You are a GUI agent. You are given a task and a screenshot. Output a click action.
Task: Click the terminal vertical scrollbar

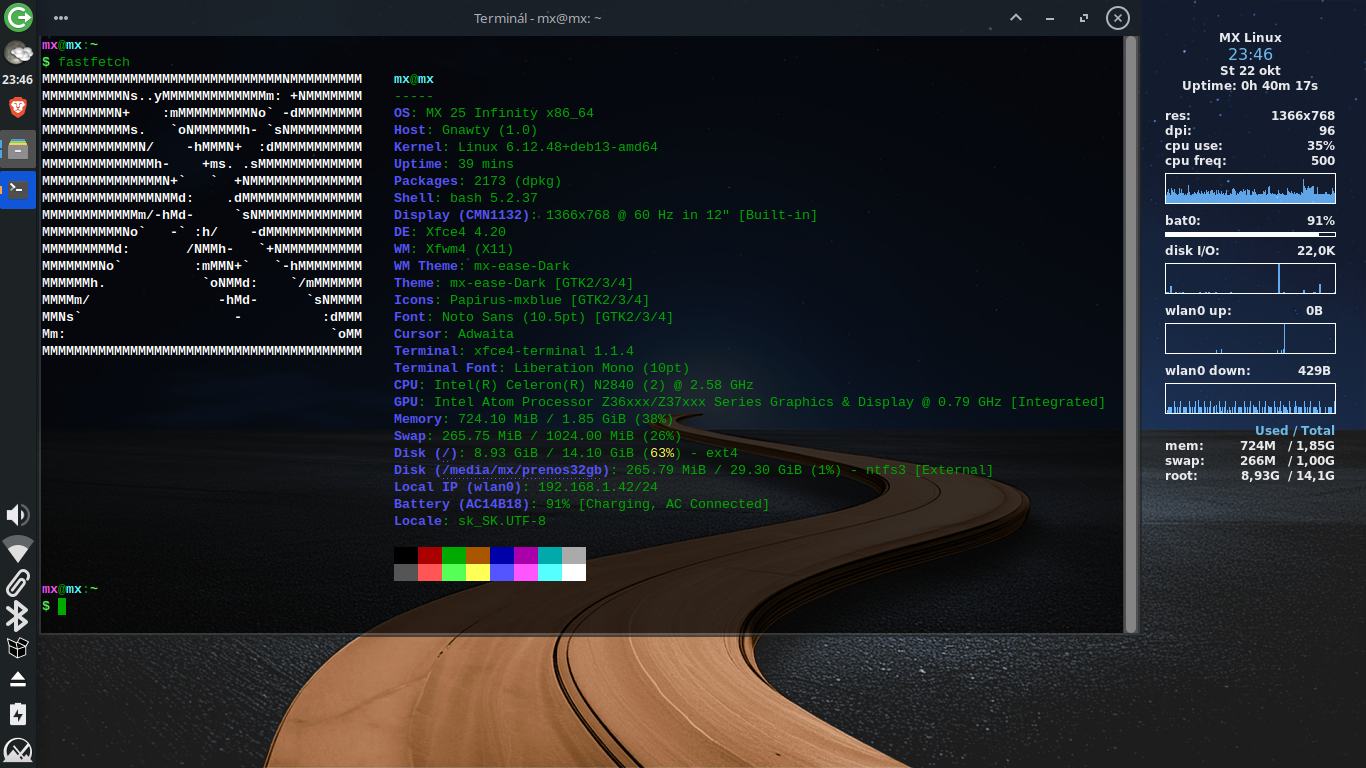click(1131, 334)
